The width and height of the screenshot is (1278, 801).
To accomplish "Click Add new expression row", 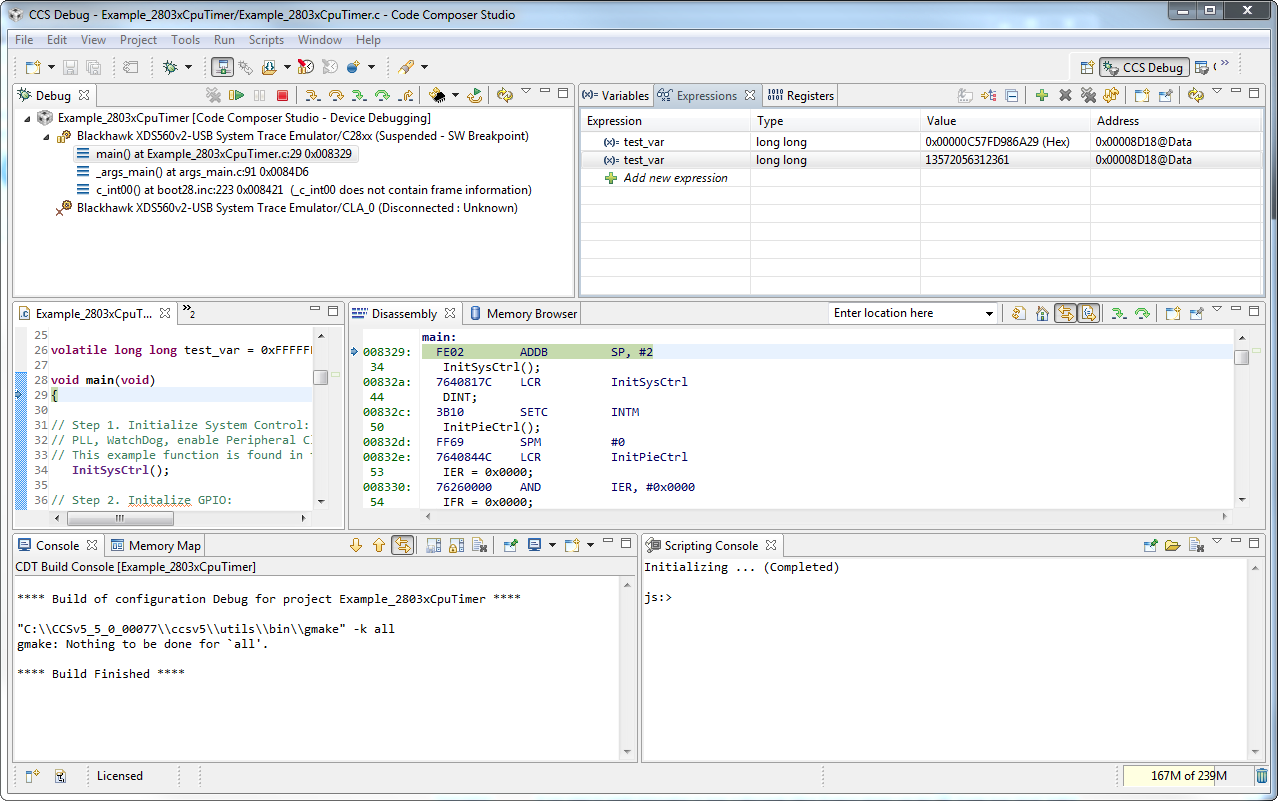I will (x=675, y=178).
